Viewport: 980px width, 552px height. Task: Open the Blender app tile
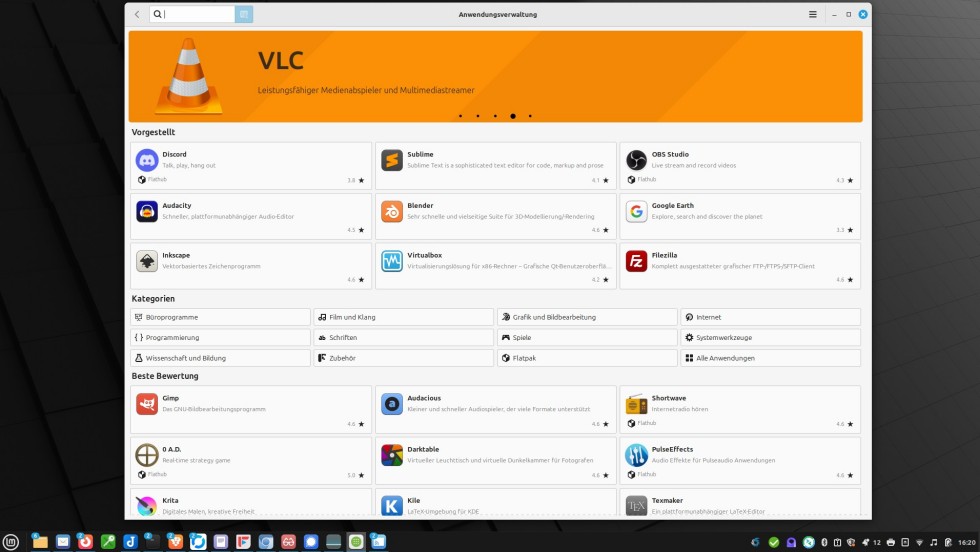495,217
